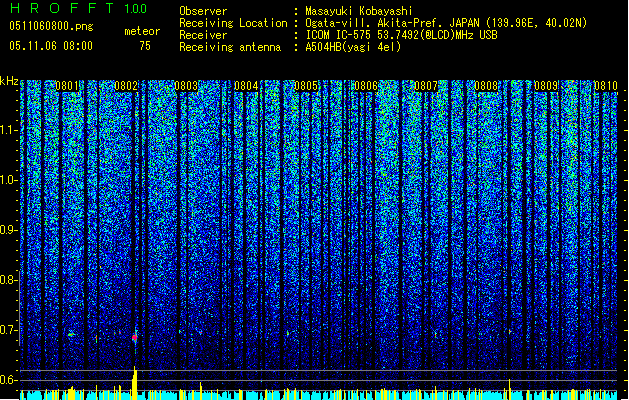Click the 0.9 frequency axis label
The height and width of the screenshot is (400, 629).
[x=9, y=230]
